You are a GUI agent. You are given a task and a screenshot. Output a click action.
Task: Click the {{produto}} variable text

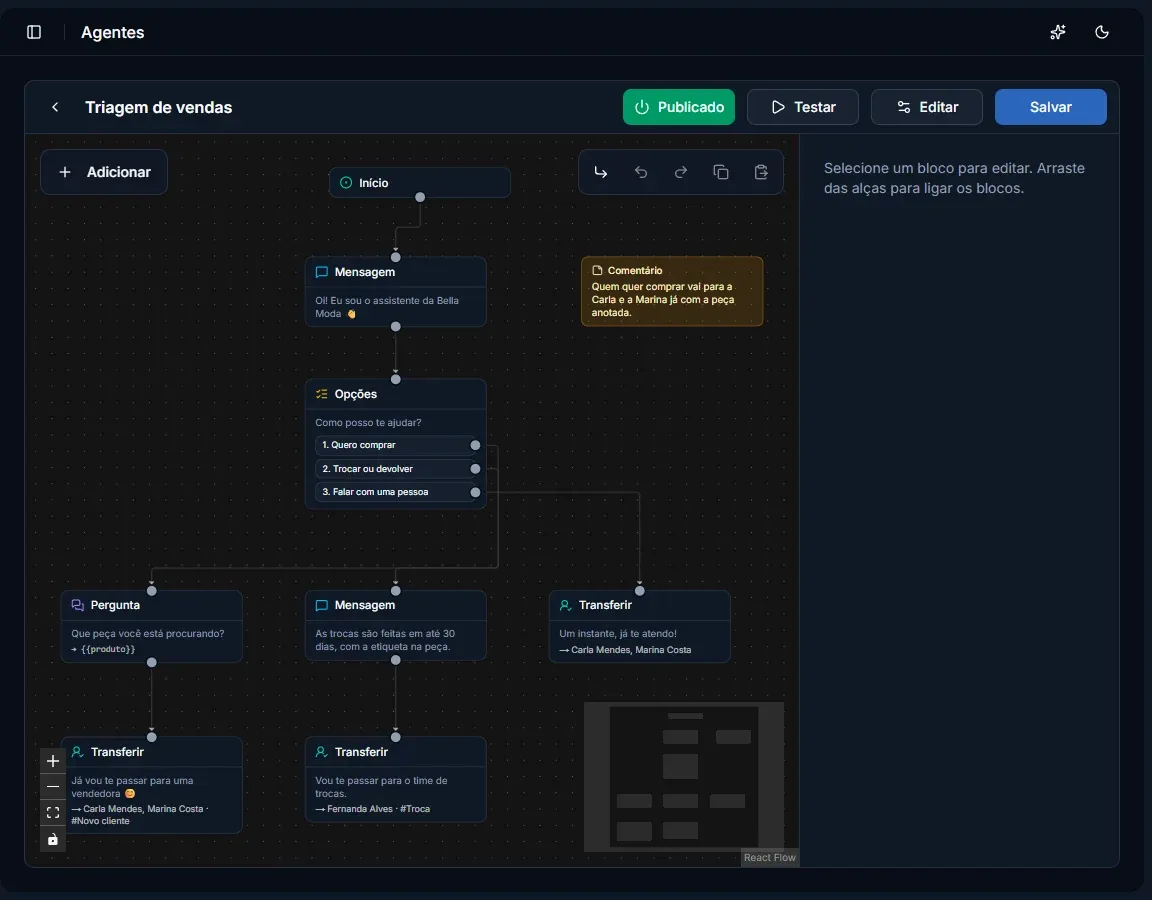click(108, 649)
